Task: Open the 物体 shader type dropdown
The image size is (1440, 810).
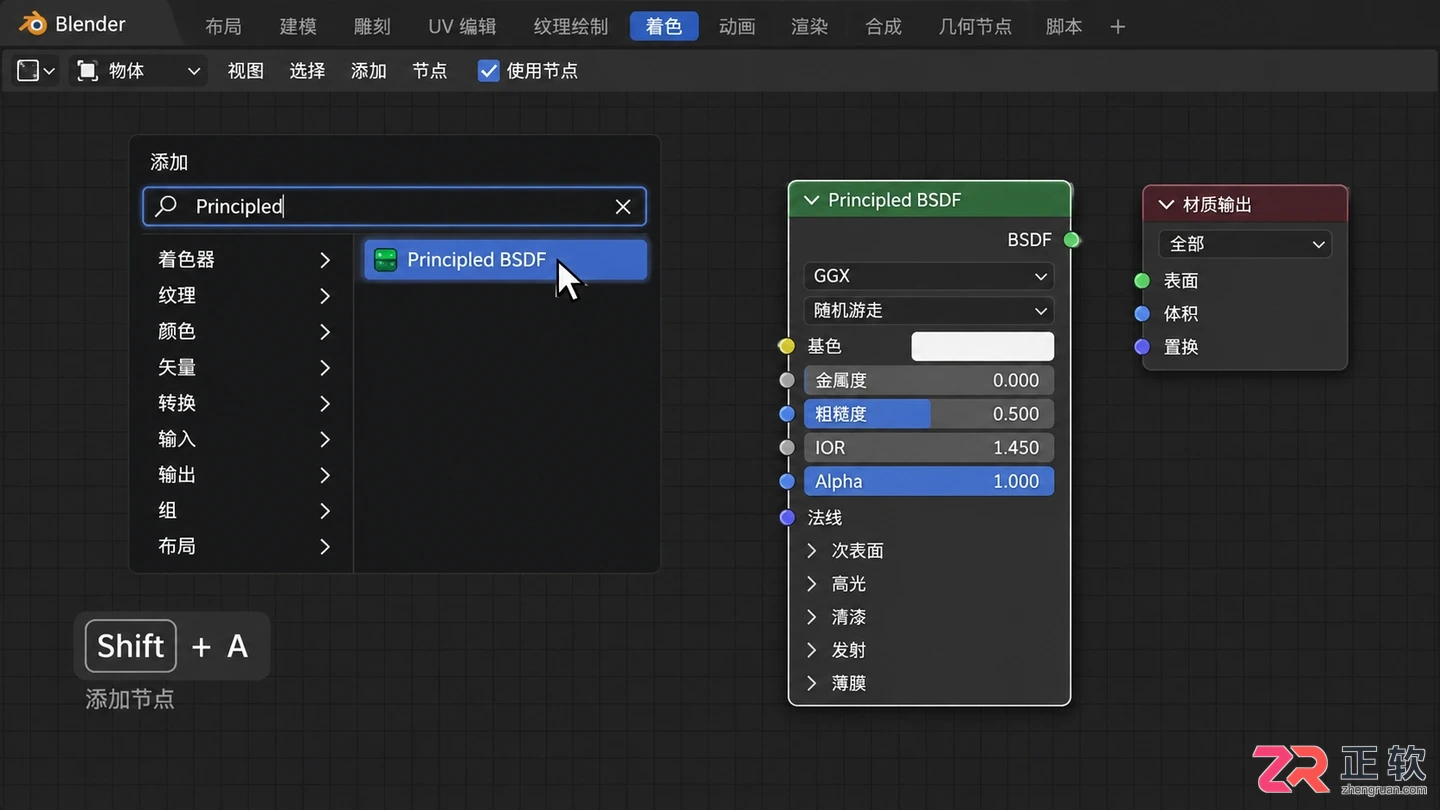Action: point(139,71)
